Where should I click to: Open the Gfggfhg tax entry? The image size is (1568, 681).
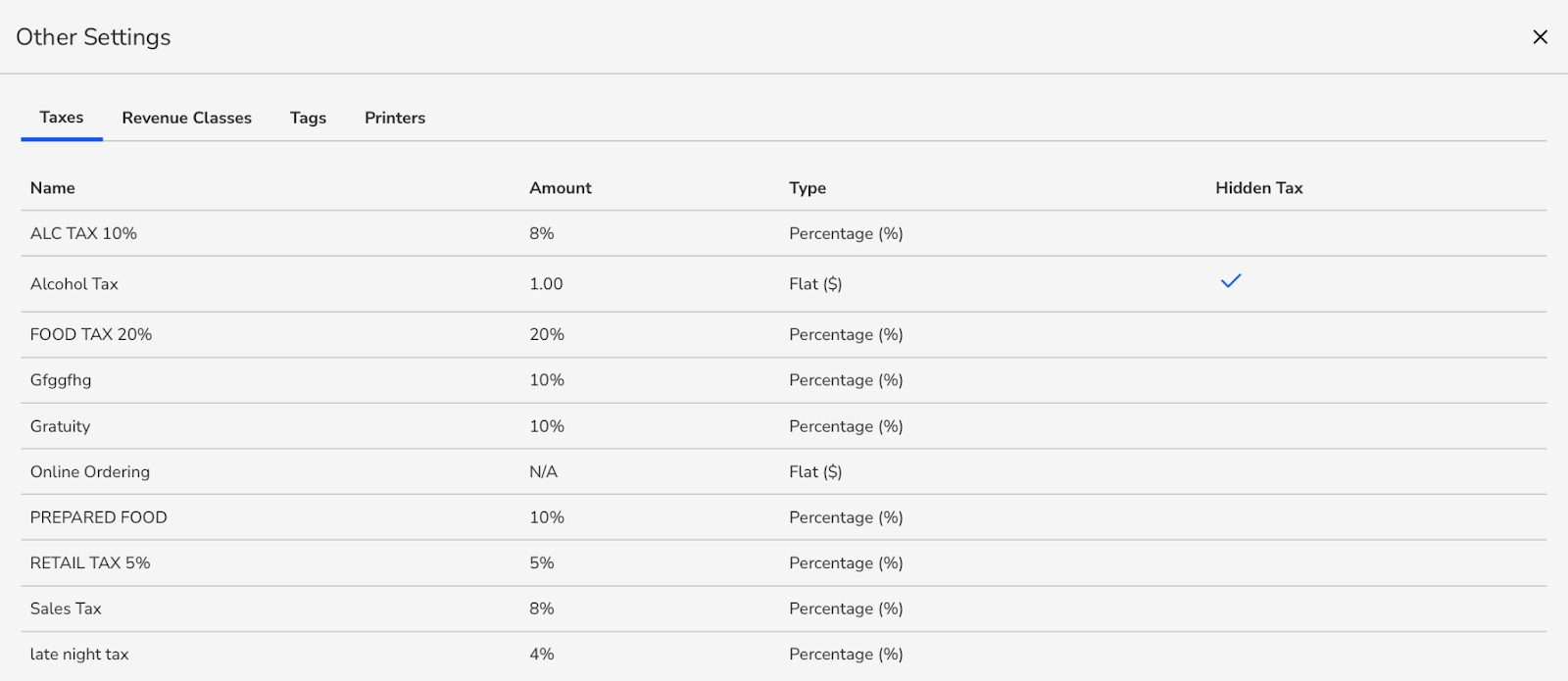click(x=61, y=380)
